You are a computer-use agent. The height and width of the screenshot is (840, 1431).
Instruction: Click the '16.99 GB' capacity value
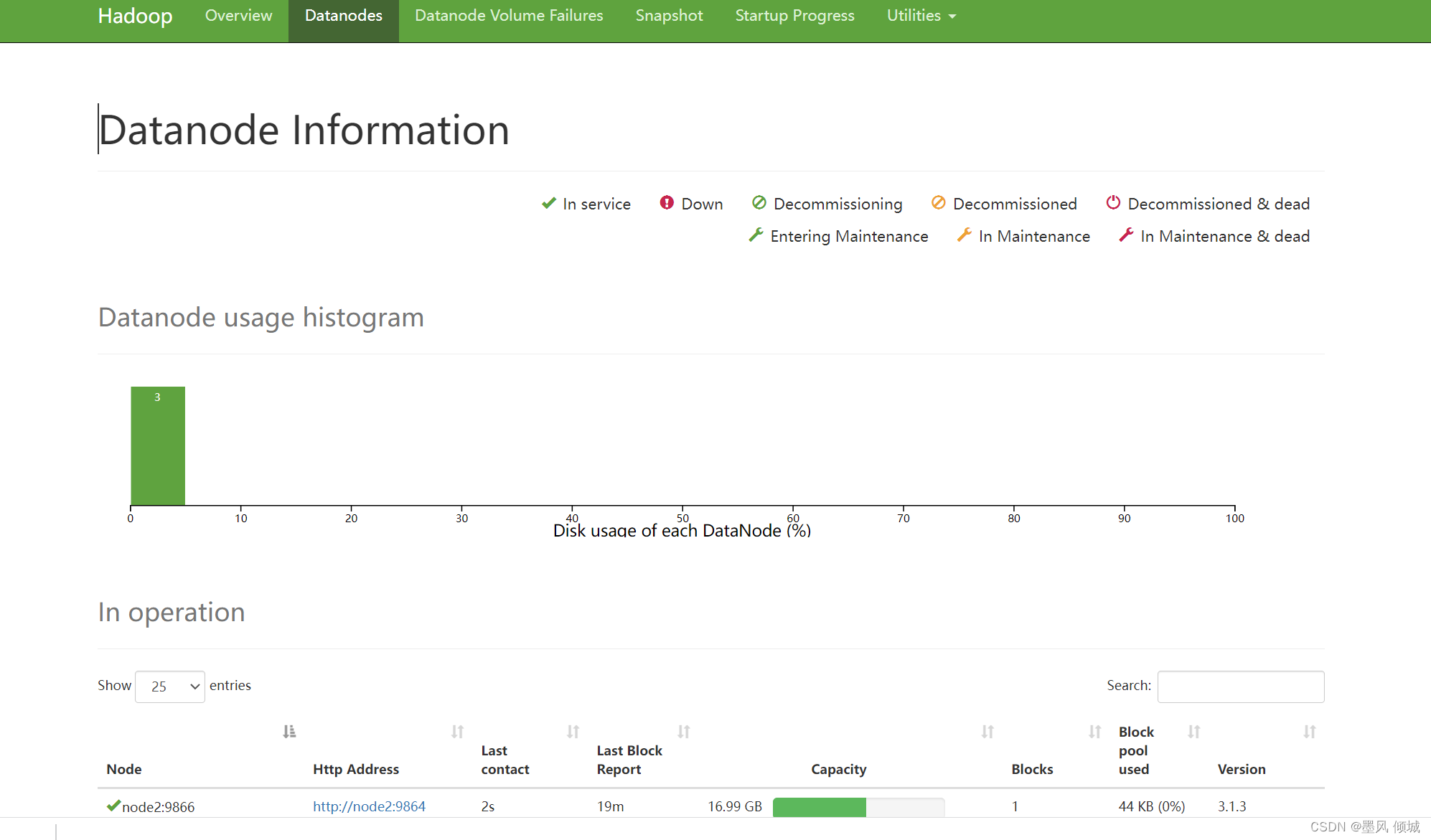(735, 806)
